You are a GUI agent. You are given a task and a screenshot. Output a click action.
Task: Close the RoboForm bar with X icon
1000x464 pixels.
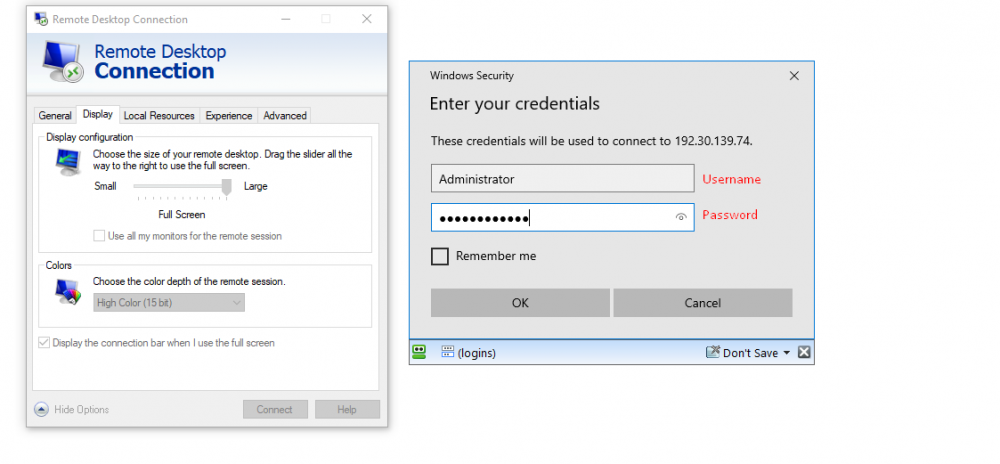(804, 352)
